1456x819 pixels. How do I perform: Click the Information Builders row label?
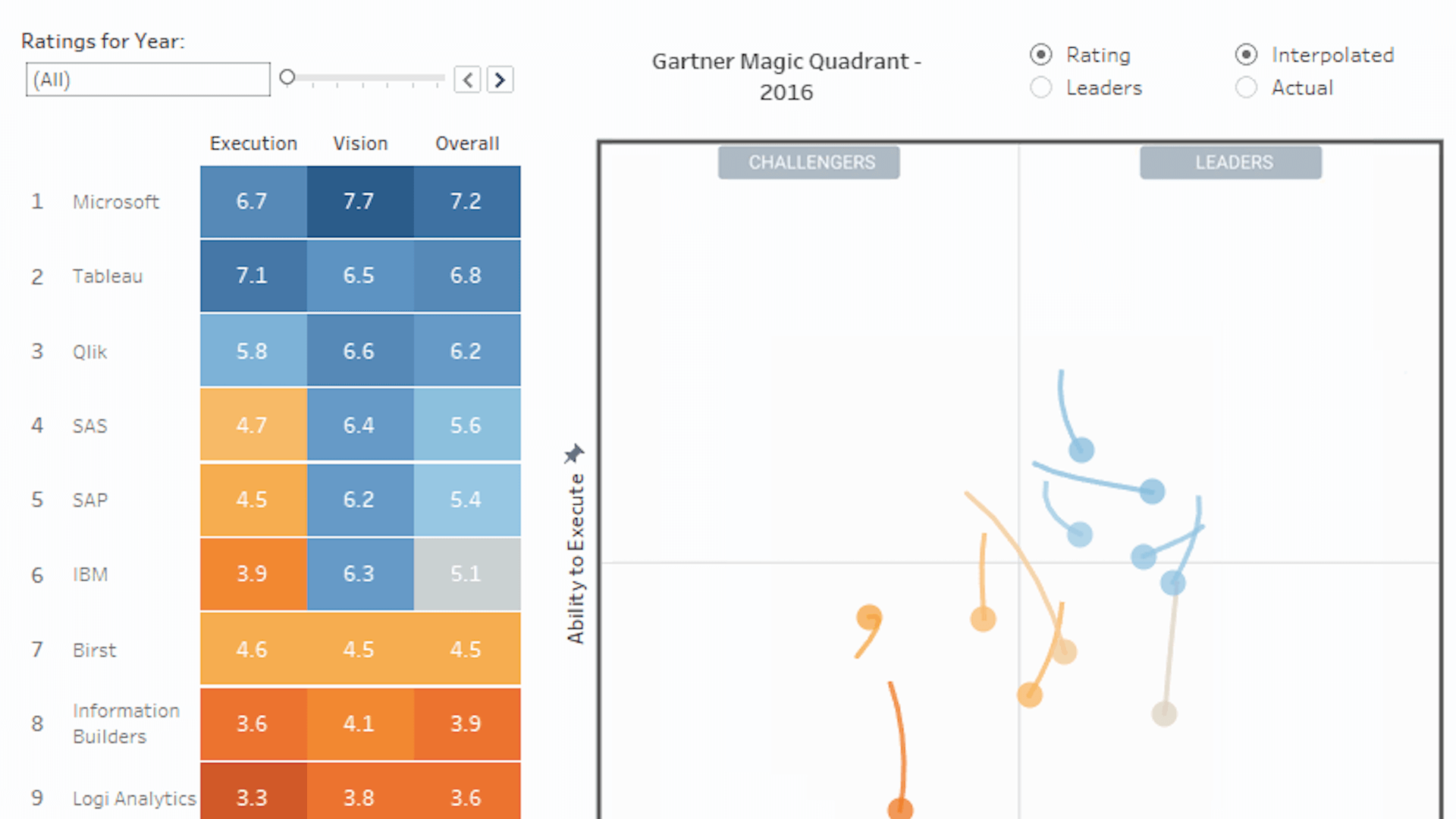(126, 723)
